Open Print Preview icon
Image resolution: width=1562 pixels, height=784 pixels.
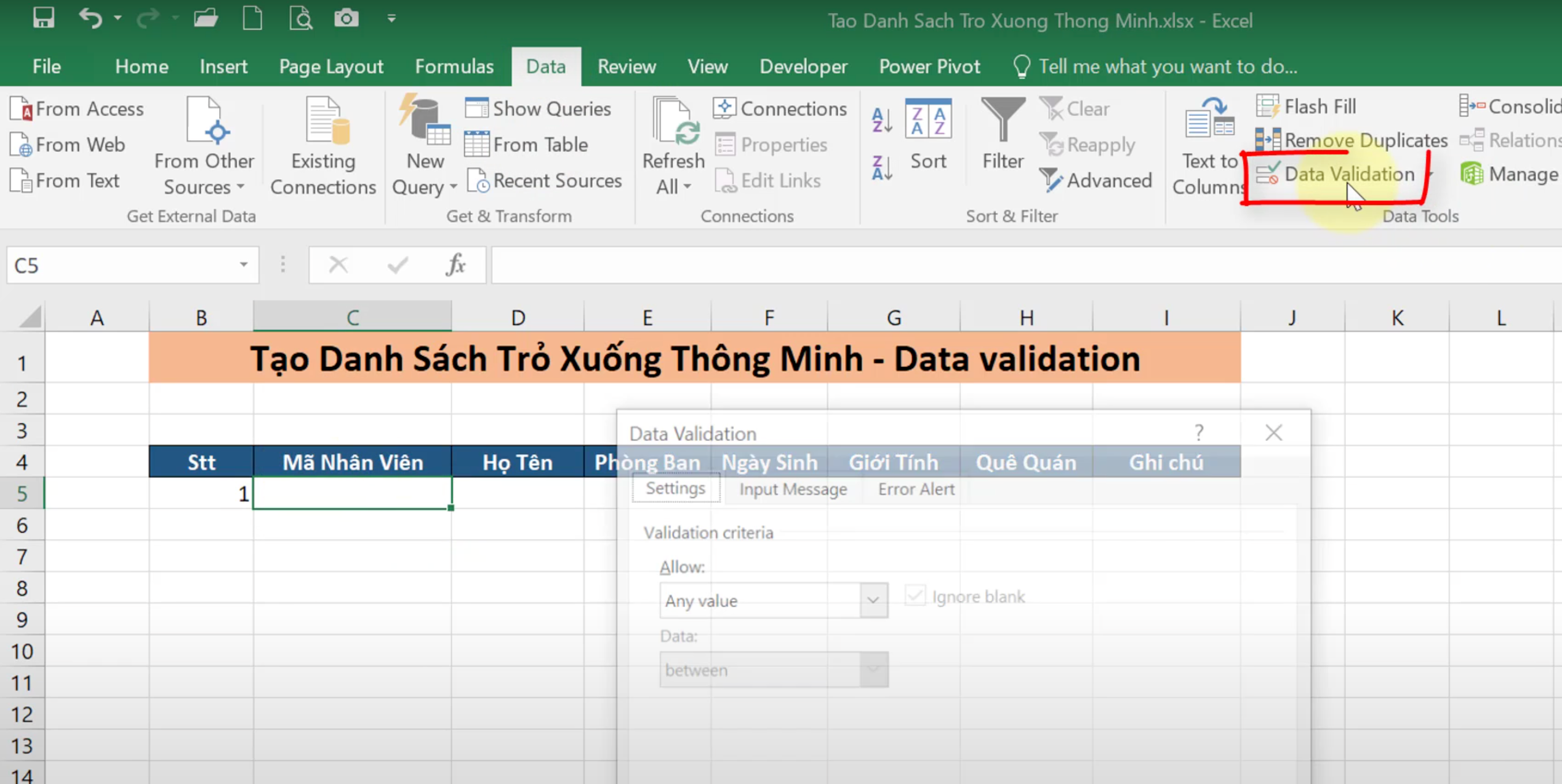click(x=300, y=18)
